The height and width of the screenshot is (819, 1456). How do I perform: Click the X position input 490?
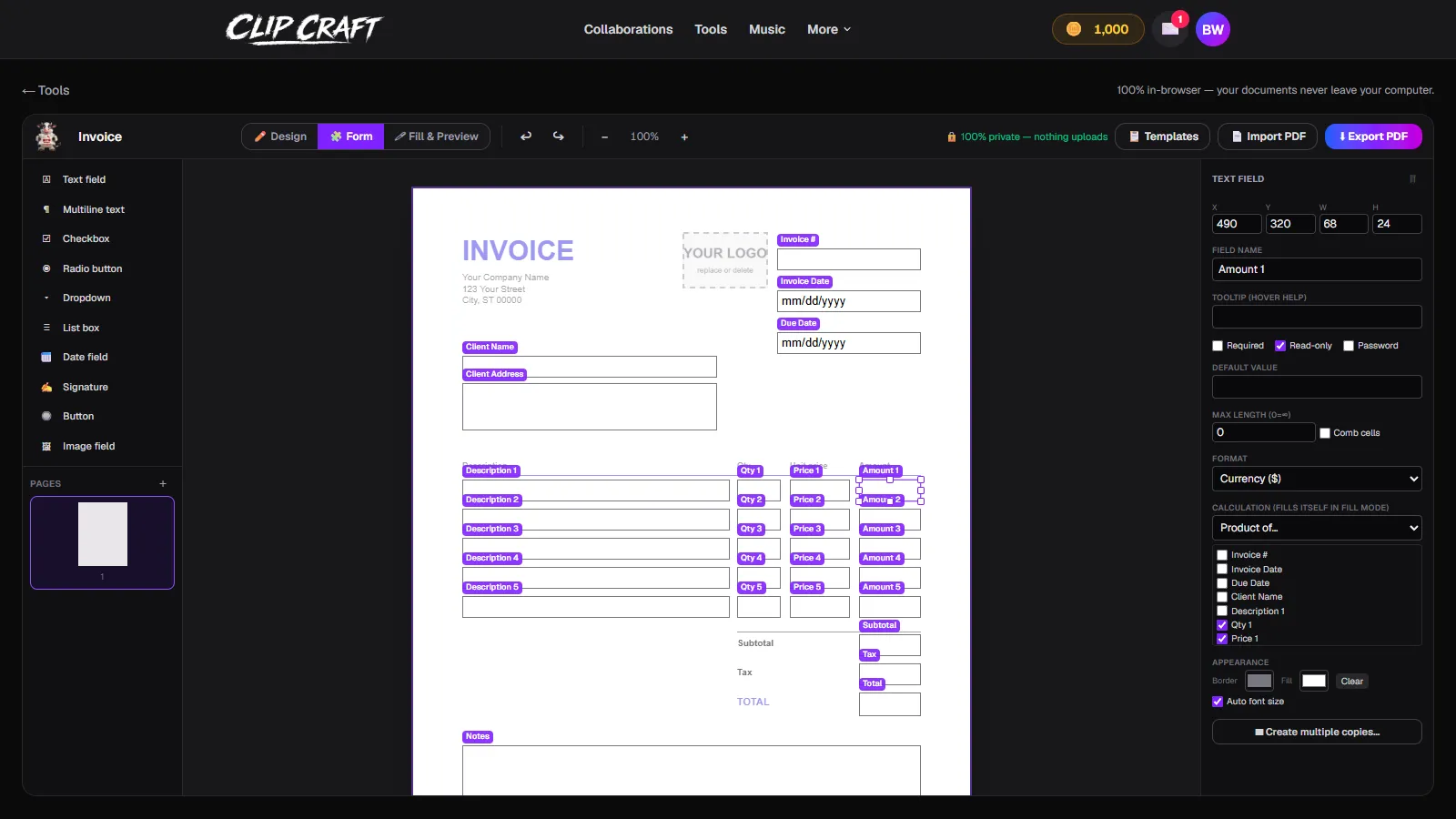(x=1237, y=224)
